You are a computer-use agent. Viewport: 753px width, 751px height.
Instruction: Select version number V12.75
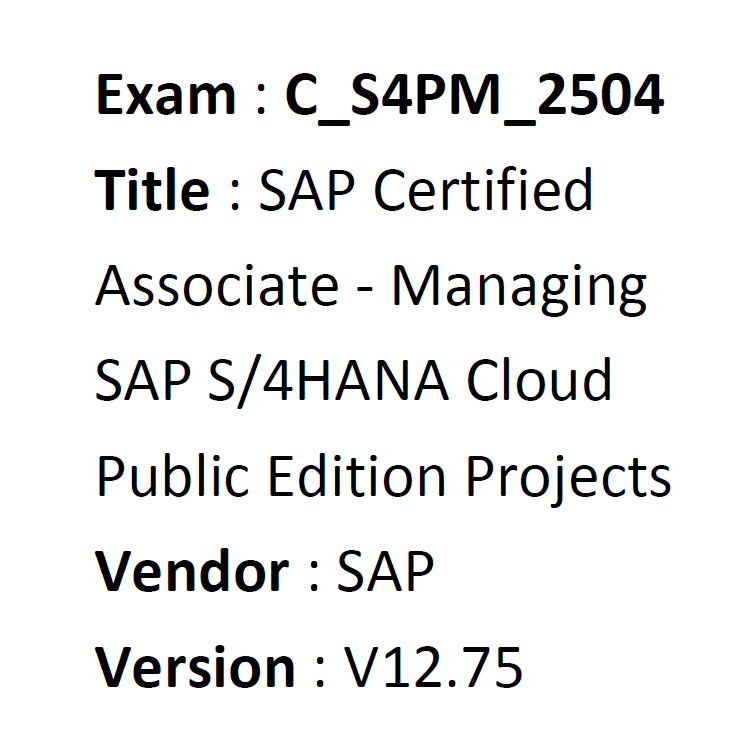(x=433, y=667)
